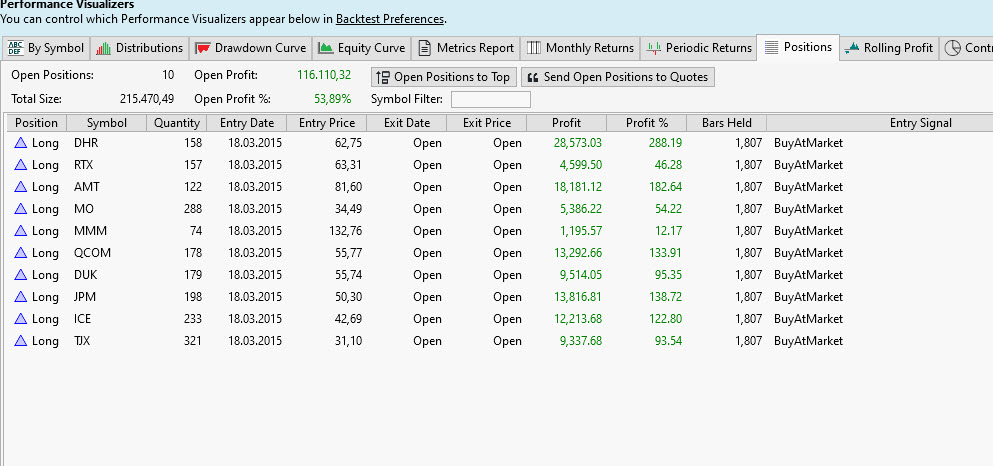
Task: Switch to the Monthly Returns tab
Action: (x=589, y=48)
